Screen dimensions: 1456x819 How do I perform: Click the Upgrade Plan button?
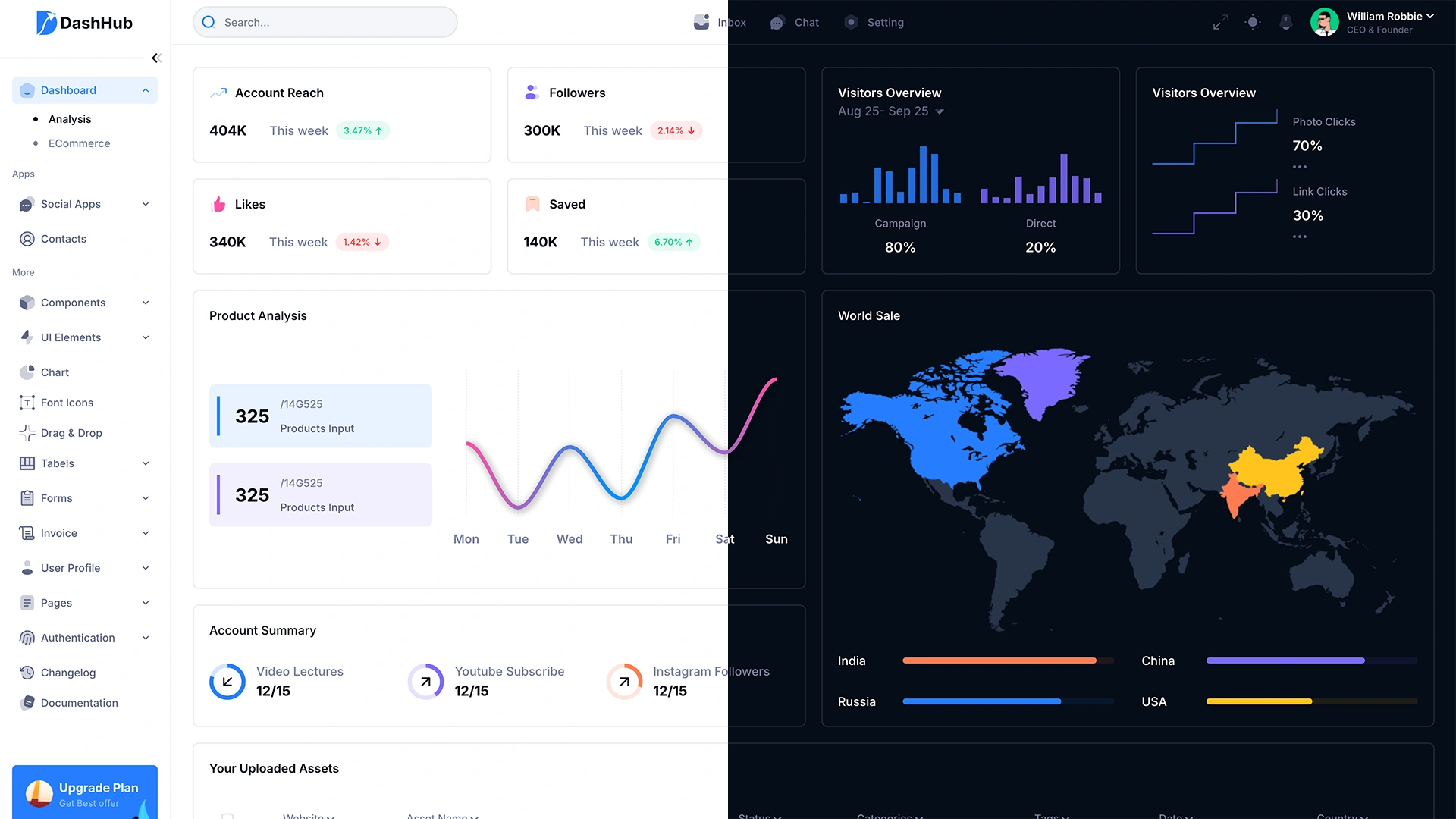(85, 792)
